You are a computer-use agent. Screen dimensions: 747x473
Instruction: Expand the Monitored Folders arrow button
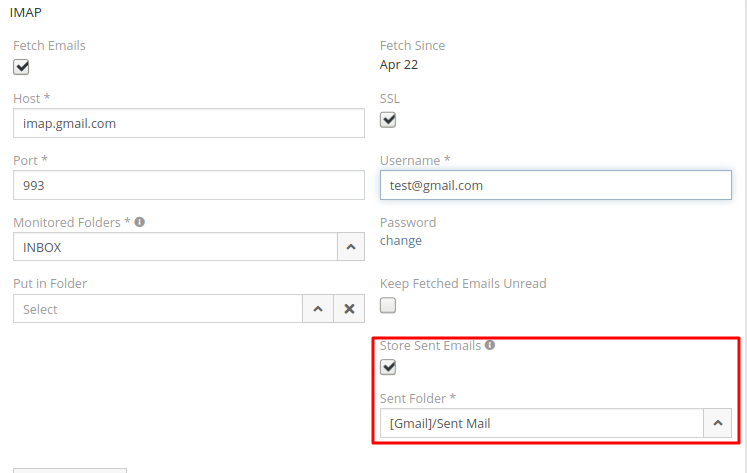tap(349, 247)
